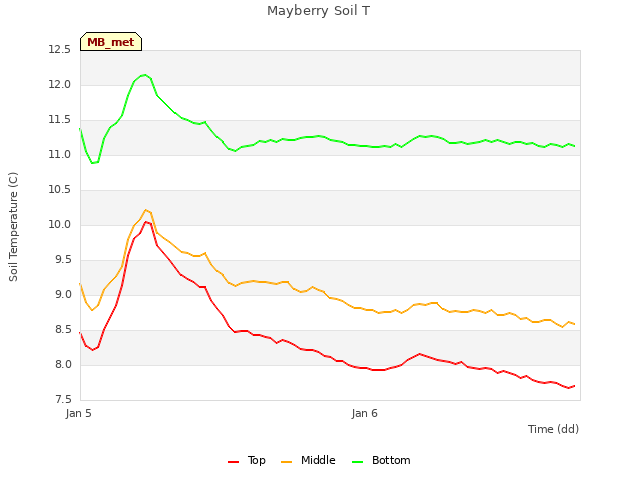Click the 12.5 y-axis tick label
Screen dimensions: 640x480
pos(60,49)
